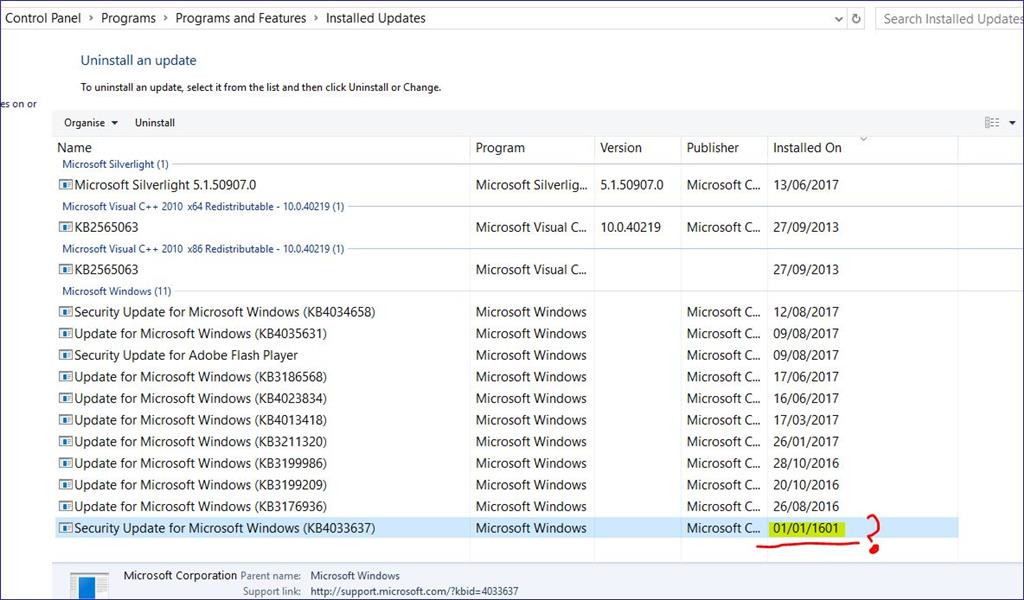Image resolution: width=1024 pixels, height=600 pixels.
Task: Click the update icon beside KB3199986
Action: pos(65,463)
